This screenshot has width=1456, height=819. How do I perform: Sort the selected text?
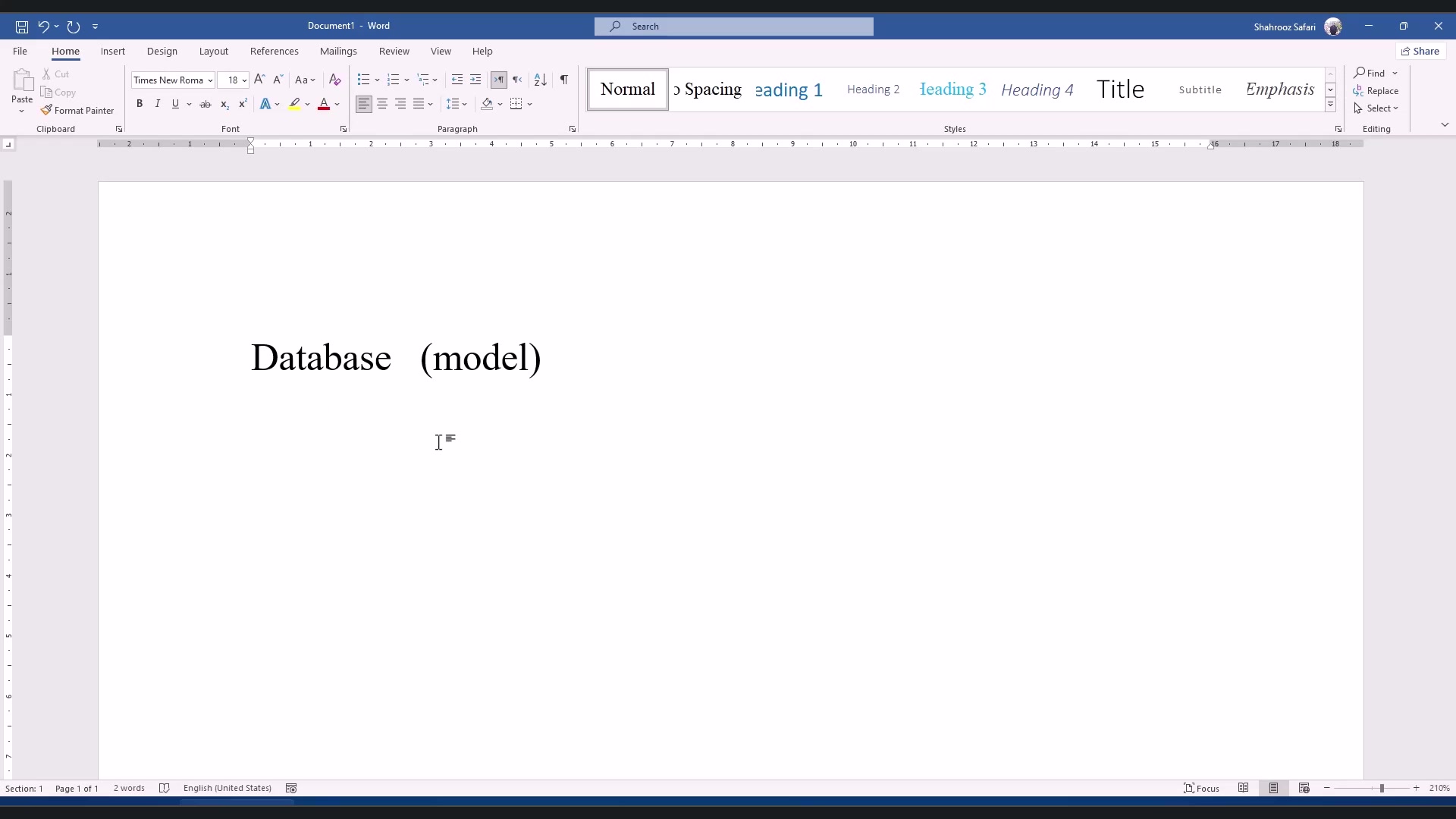pos(540,80)
